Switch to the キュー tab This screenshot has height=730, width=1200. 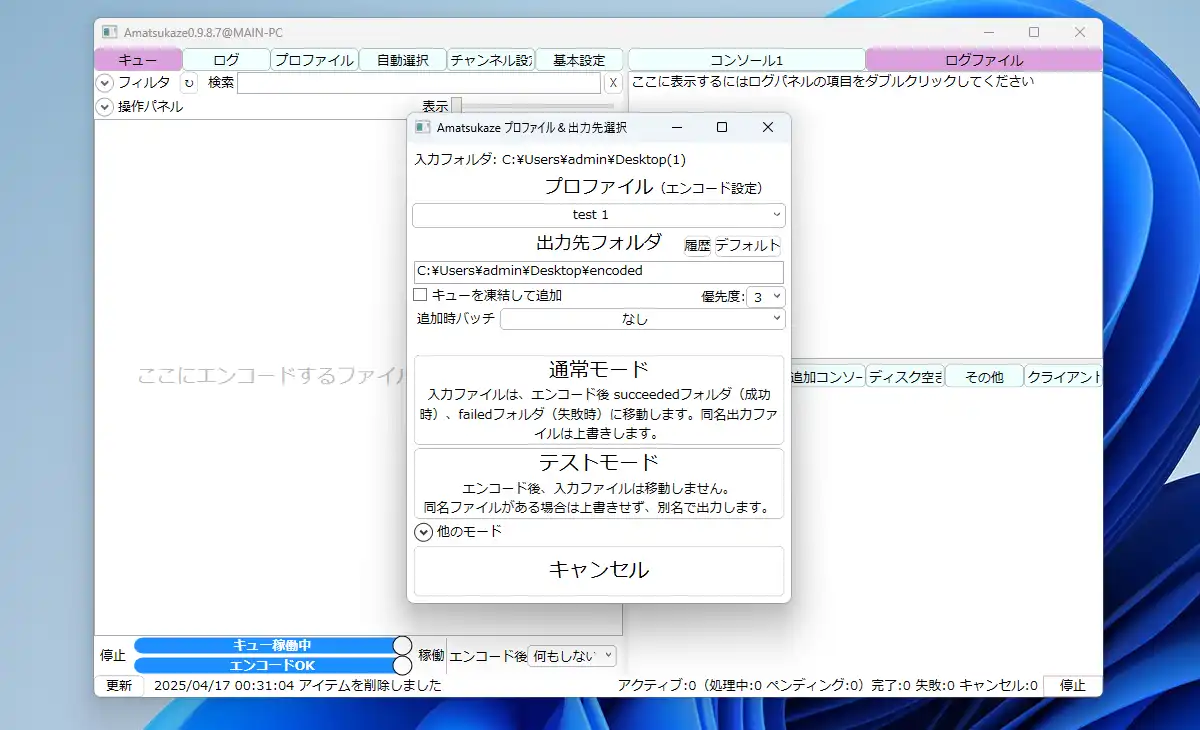(x=138, y=60)
